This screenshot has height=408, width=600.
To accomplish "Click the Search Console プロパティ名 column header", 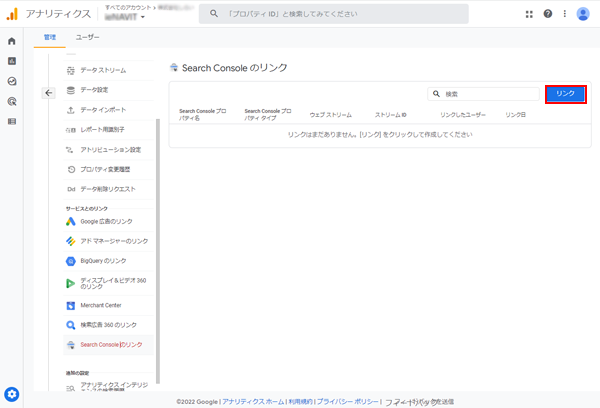I will [x=202, y=114].
